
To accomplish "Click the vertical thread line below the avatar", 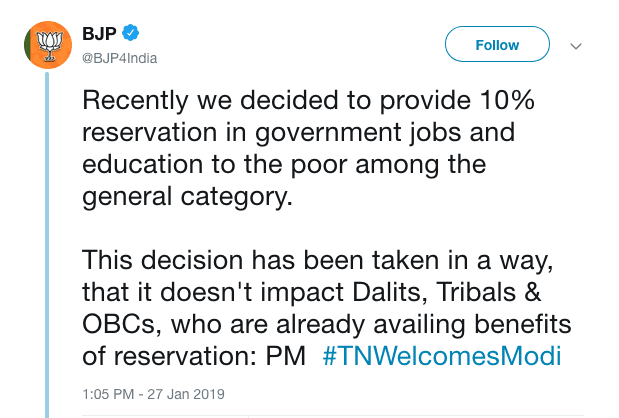I will 47,250.
